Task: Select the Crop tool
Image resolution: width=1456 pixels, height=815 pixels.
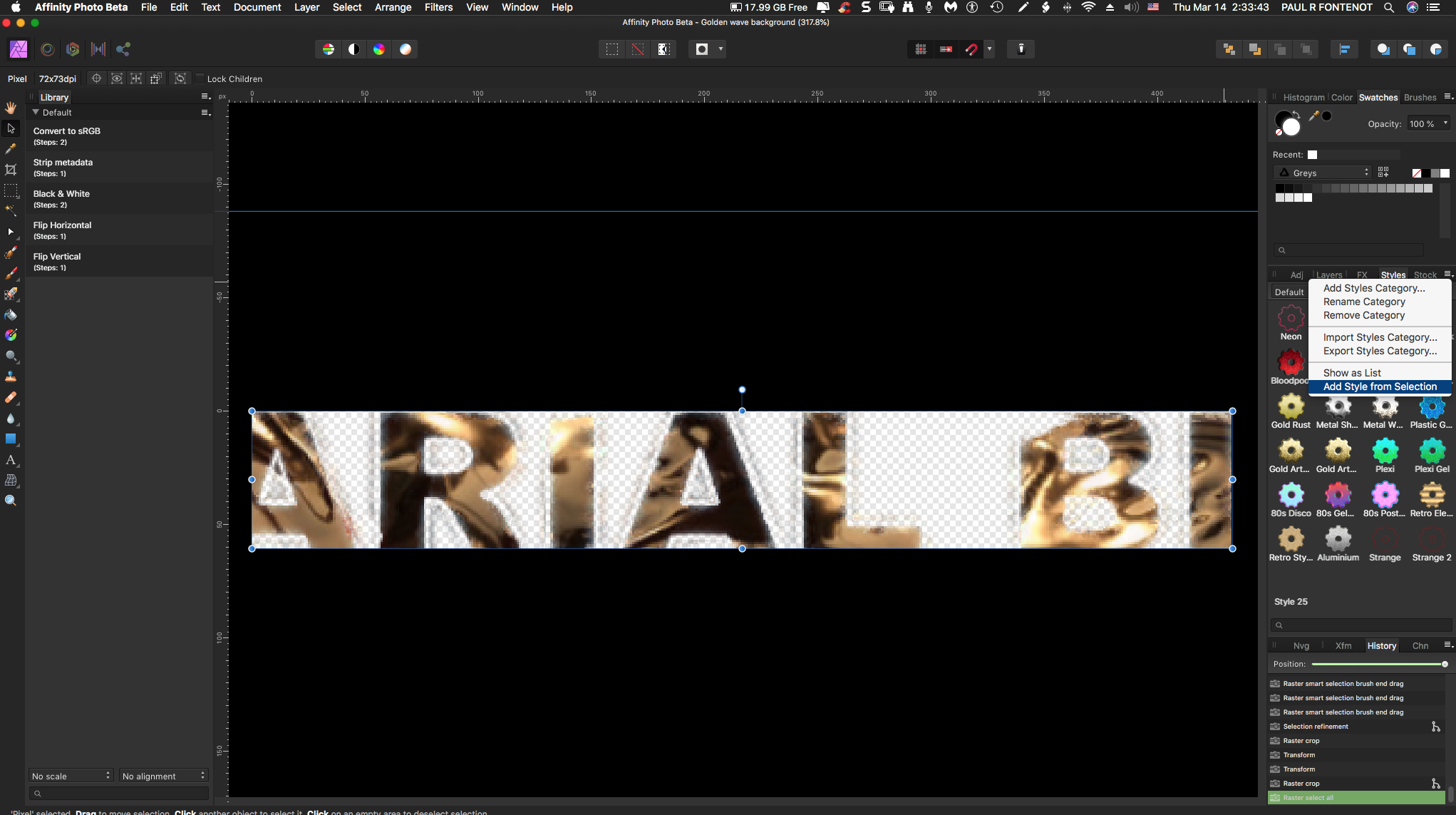Action: [x=11, y=170]
